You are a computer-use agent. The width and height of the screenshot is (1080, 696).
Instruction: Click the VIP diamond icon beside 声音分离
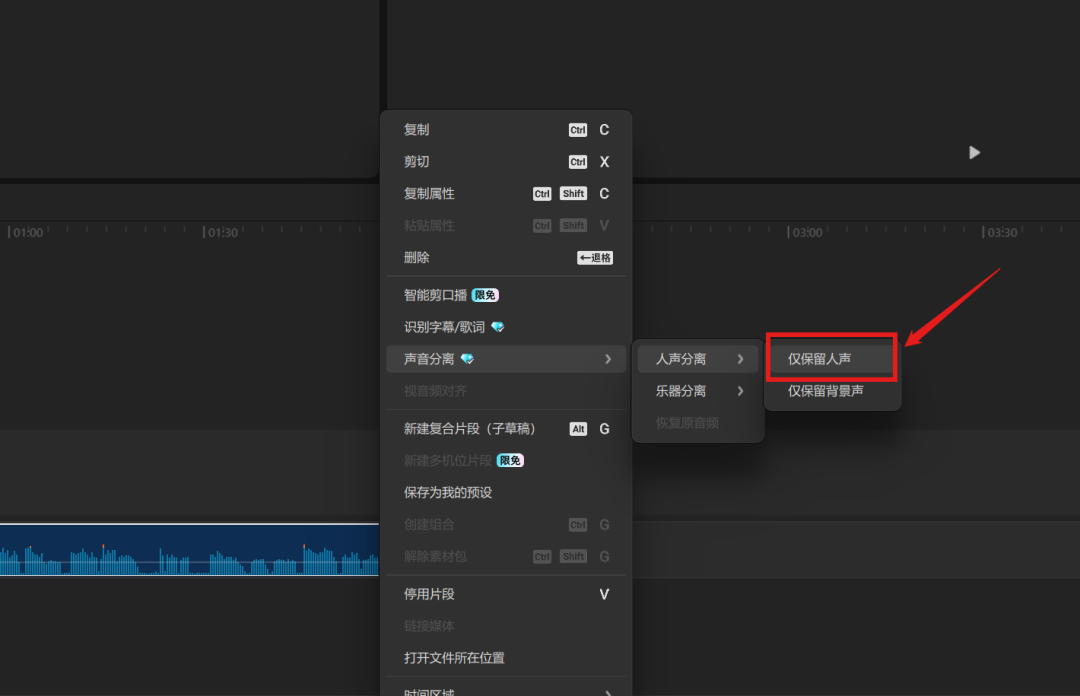[466, 359]
